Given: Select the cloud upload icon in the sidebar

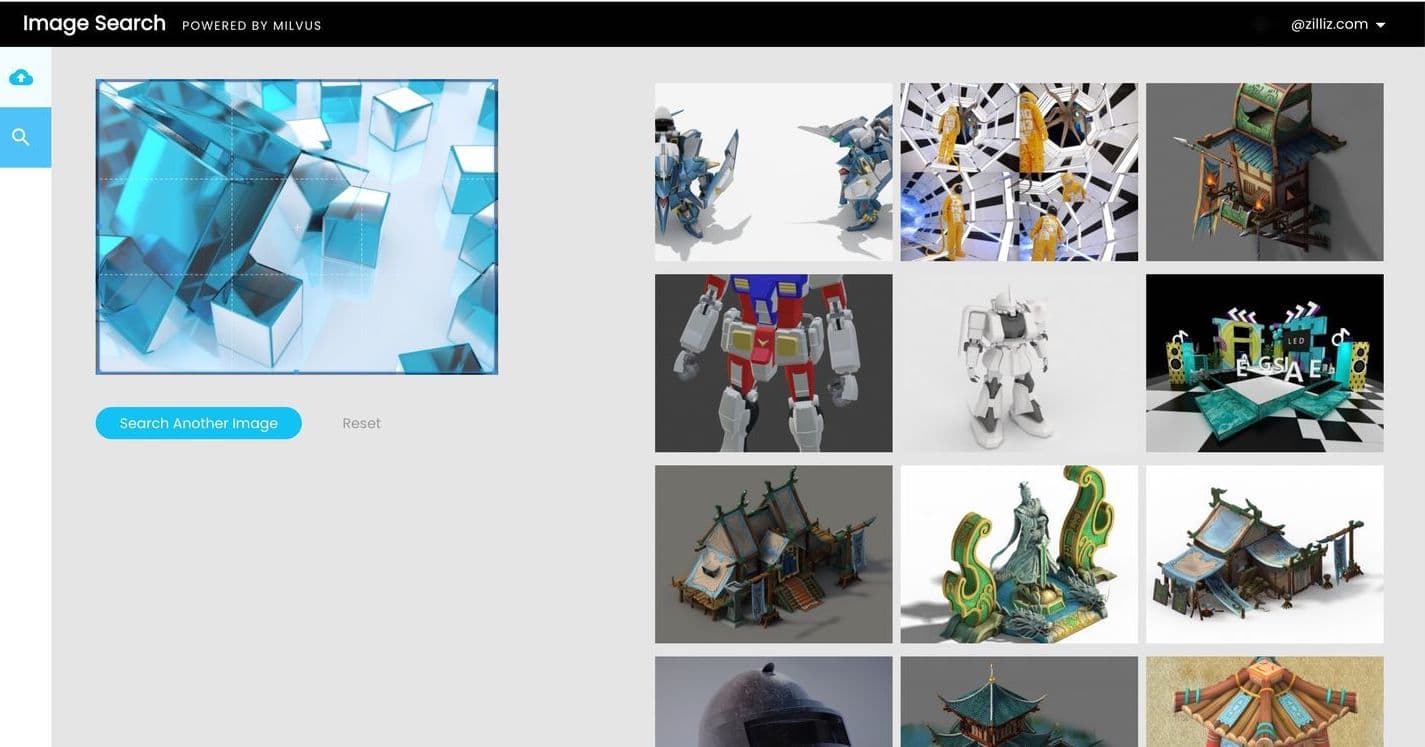Looking at the screenshot, I should tap(22, 76).
